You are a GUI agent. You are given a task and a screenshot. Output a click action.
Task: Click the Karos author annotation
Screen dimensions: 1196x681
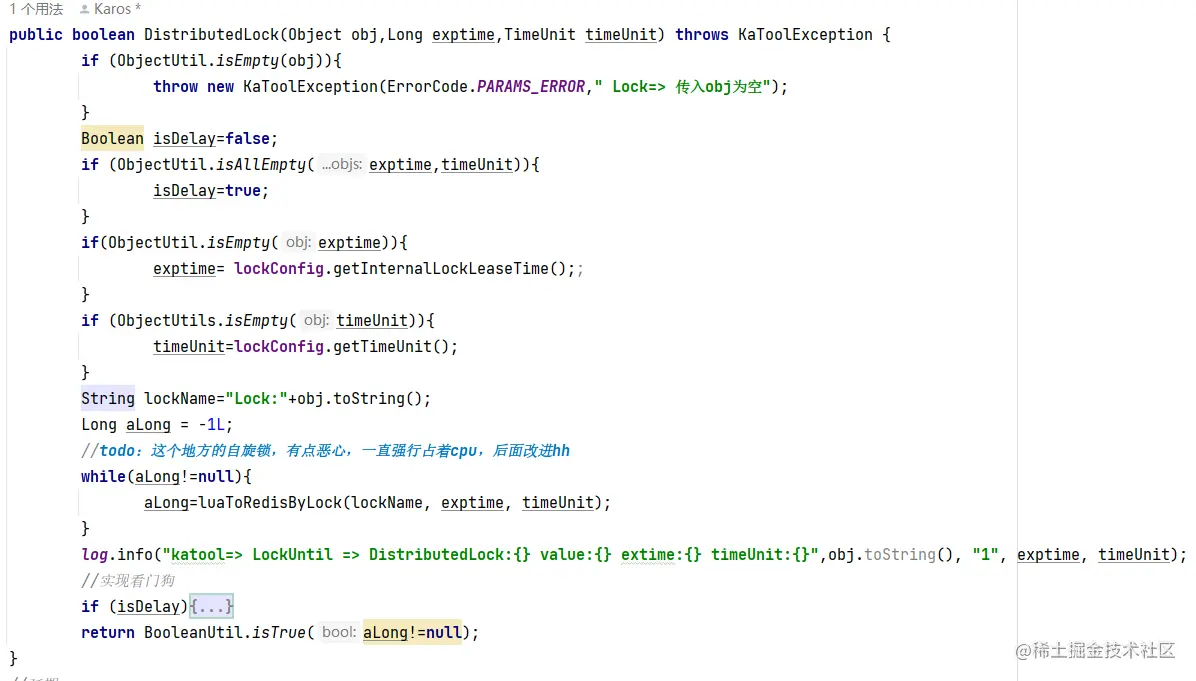tap(111, 9)
